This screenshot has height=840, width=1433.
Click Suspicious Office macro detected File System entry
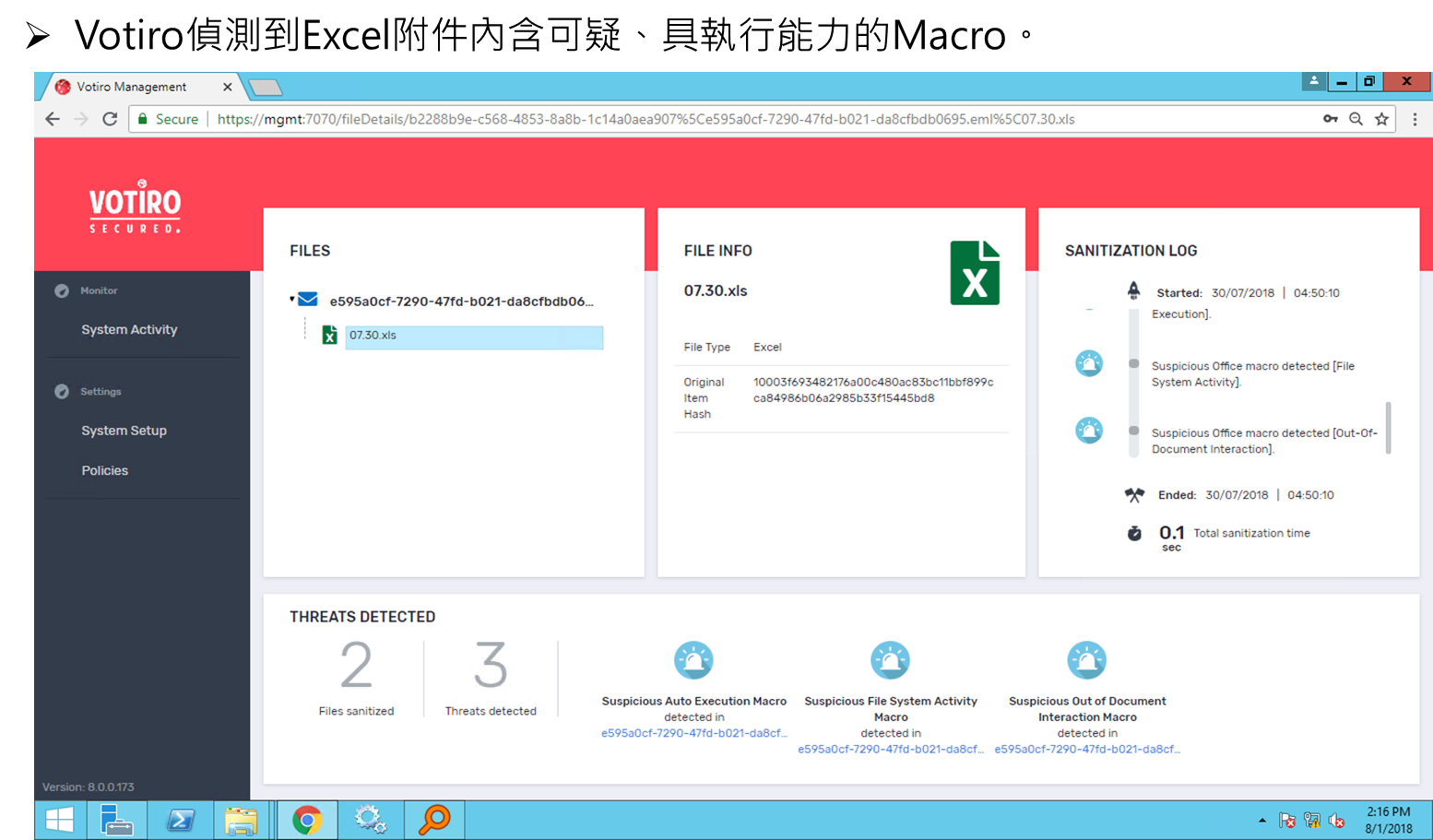coord(1253,373)
